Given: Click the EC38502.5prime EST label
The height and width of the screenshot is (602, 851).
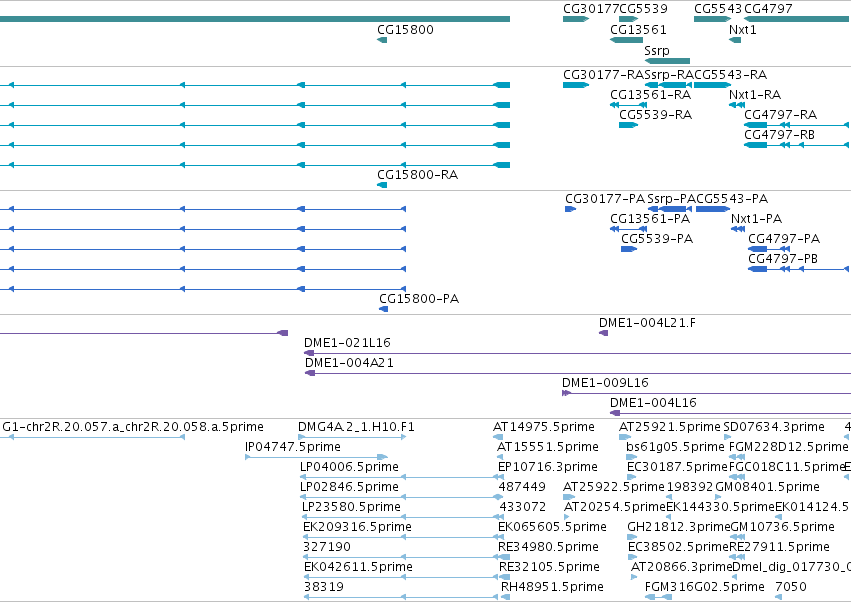Looking at the screenshot, I should (x=678, y=547).
